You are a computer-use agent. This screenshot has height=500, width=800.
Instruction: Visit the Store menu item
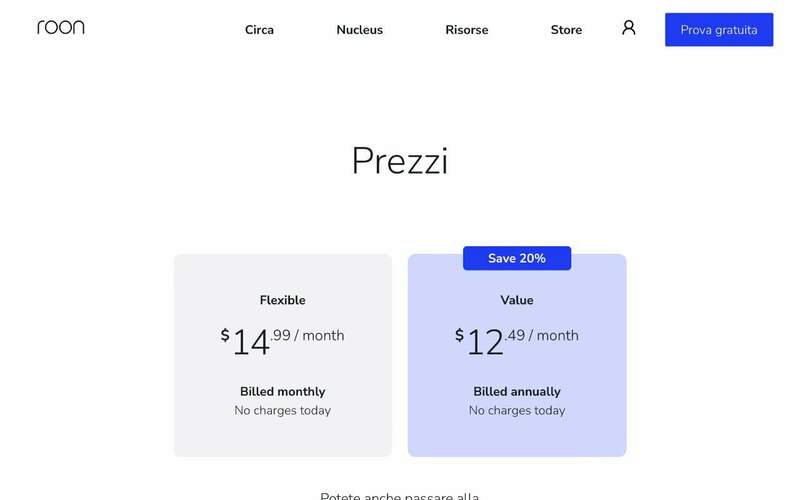tap(566, 30)
